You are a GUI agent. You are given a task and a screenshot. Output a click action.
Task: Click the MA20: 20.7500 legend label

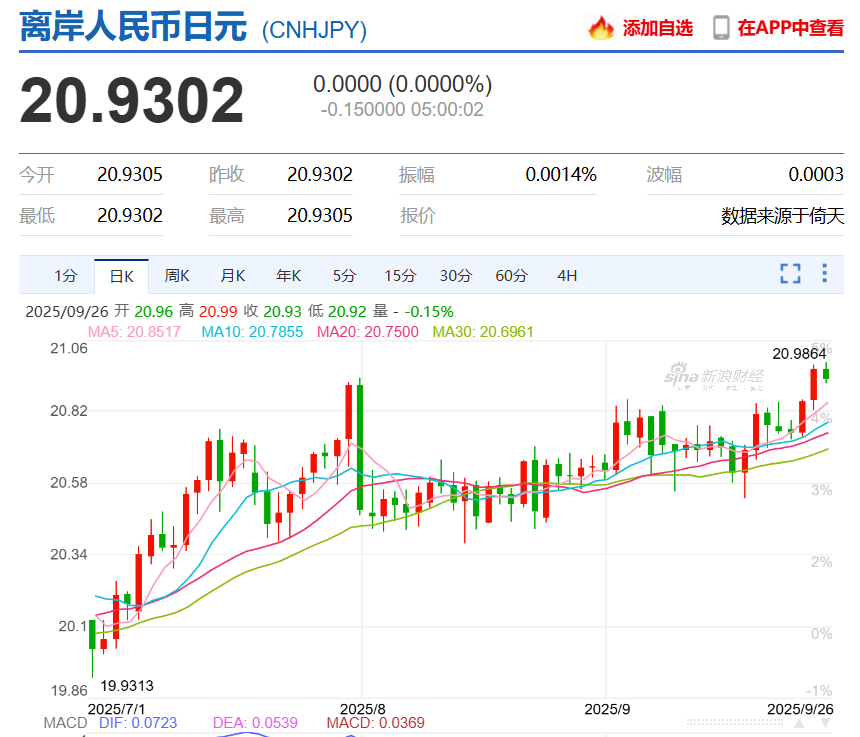(368, 332)
